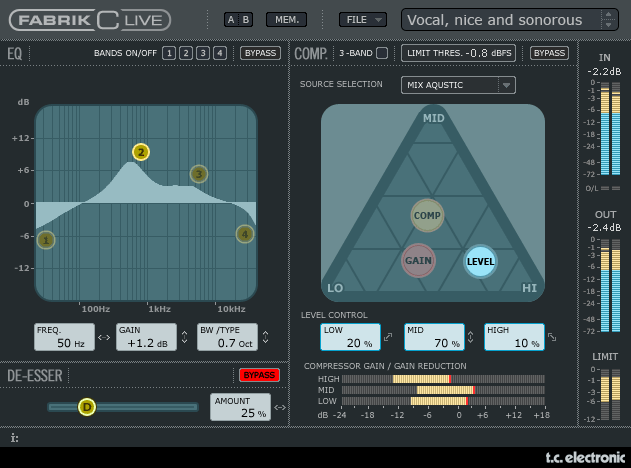Image resolution: width=631 pixels, height=468 pixels.
Task: Click the GAIN puck in triangle
Action: point(418,261)
